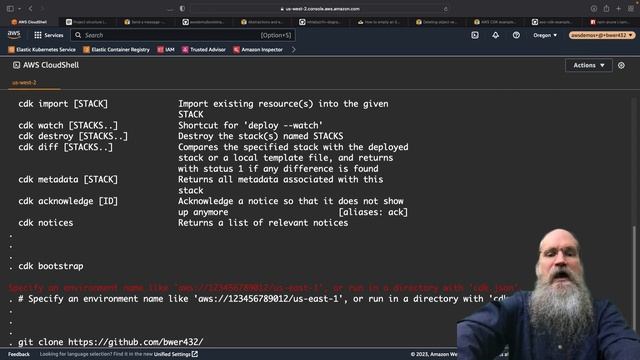Click the 'cdk watch [STACKS..]' text line
This screenshot has height=360, width=640.
(68, 125)
